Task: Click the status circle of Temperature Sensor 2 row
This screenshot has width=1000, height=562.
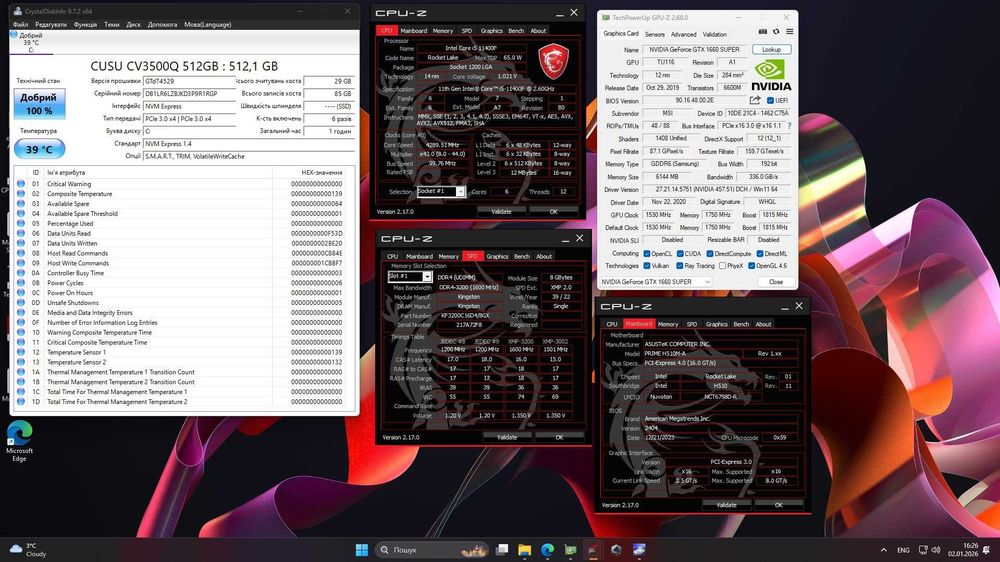Action: coord(21,362)
